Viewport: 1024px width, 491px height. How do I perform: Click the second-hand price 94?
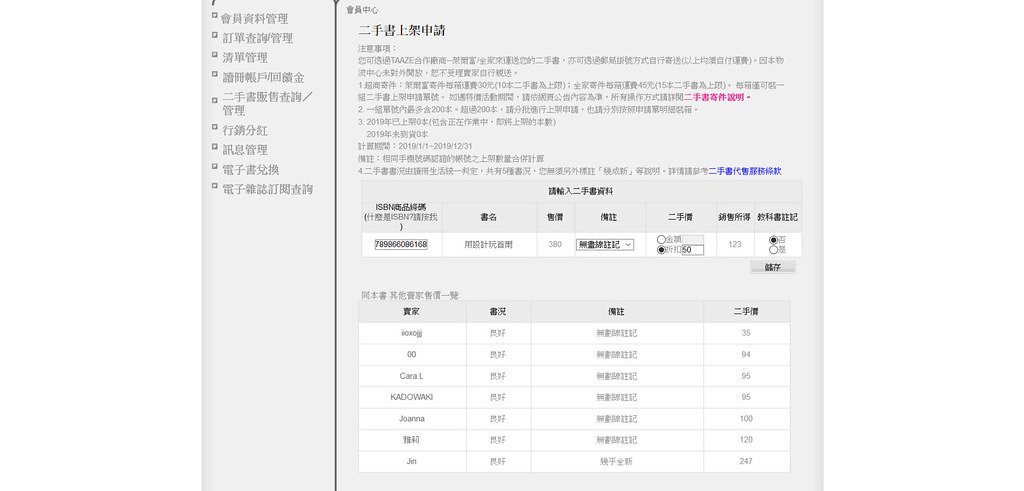coord(746,355)
